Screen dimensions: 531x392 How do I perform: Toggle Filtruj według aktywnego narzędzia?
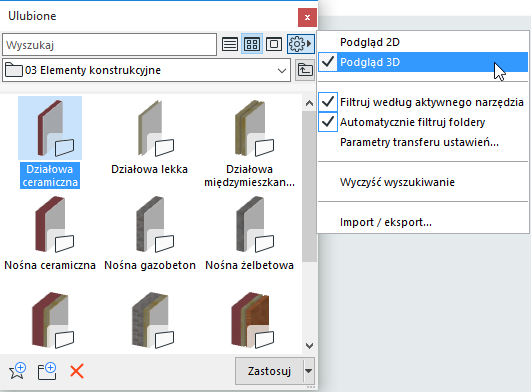coord(423,102)
